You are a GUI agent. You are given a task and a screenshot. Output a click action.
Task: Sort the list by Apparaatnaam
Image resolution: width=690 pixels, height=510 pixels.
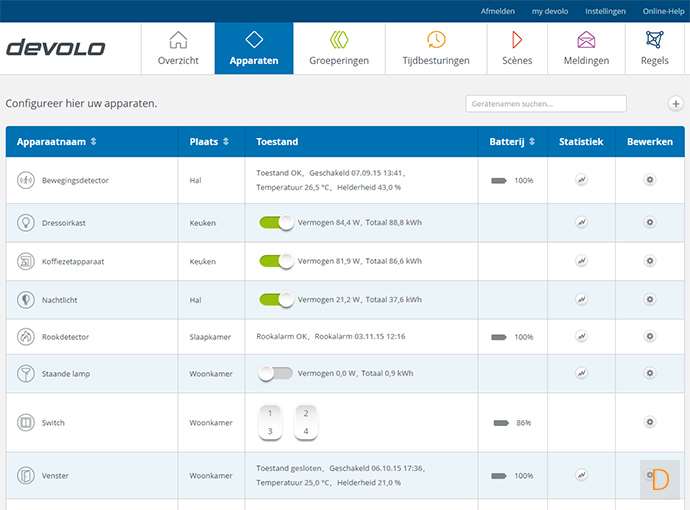(x=56, y=142)
